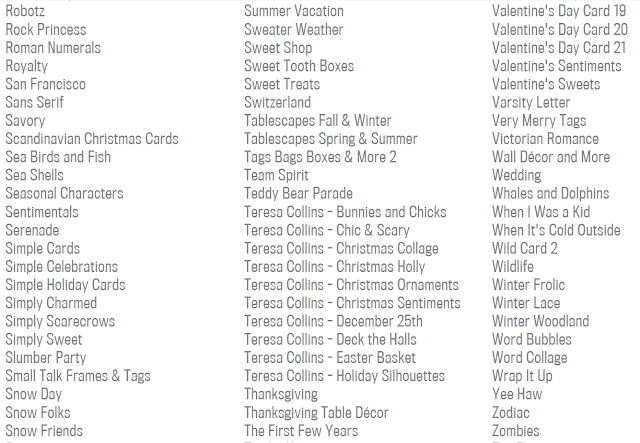The height and width of the screenshot is (443, 640).
Task: Select Scandinavian Christmas Cards
Action: click(92, 139)
